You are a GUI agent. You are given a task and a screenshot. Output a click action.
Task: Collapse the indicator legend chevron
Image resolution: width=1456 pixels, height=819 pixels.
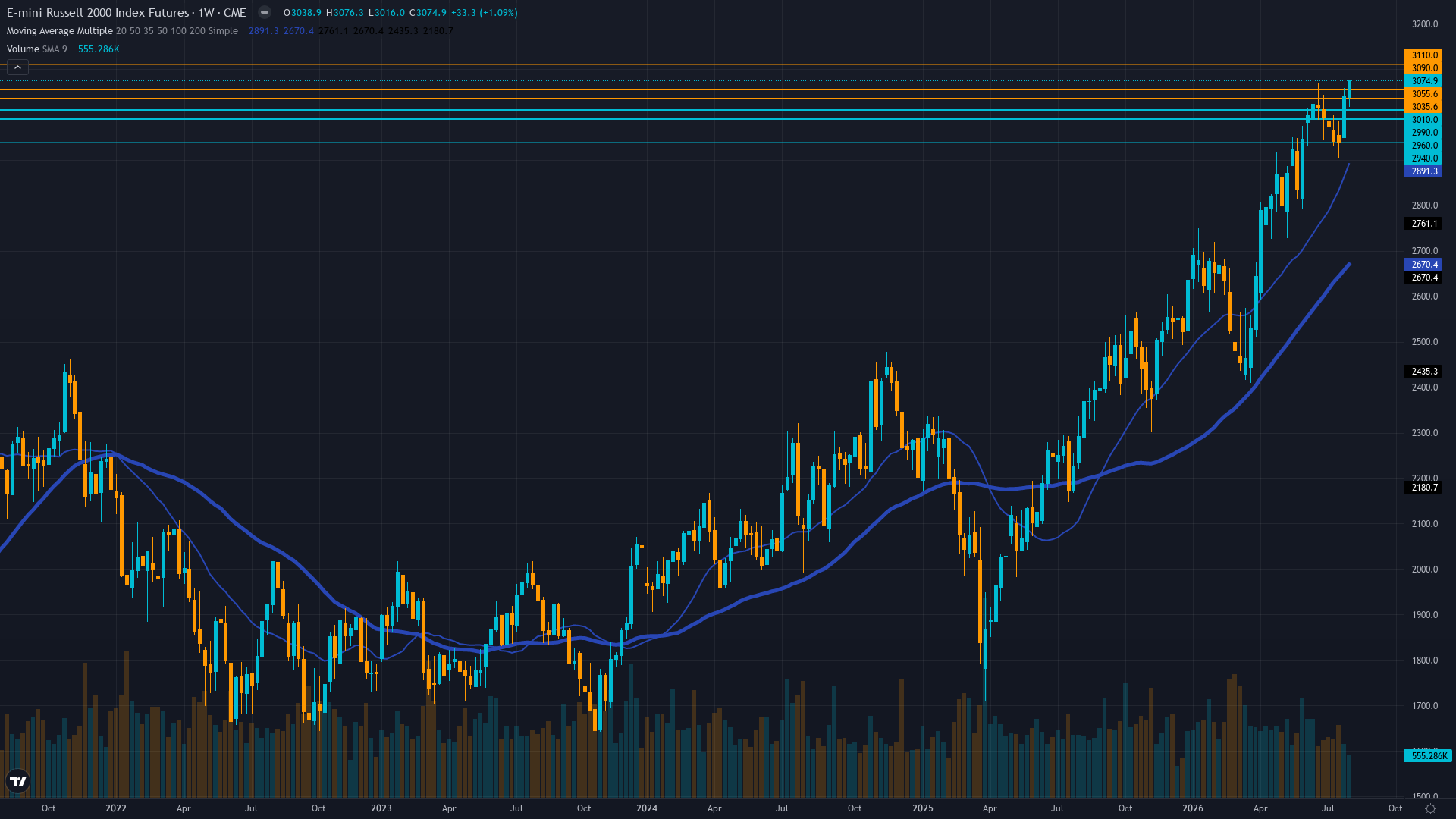pos(17,67)
